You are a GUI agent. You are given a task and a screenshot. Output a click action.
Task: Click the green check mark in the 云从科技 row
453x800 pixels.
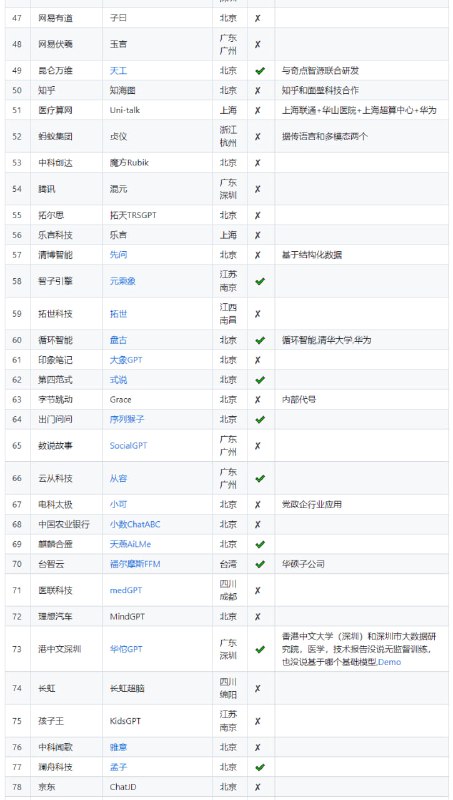click(260, 479)
